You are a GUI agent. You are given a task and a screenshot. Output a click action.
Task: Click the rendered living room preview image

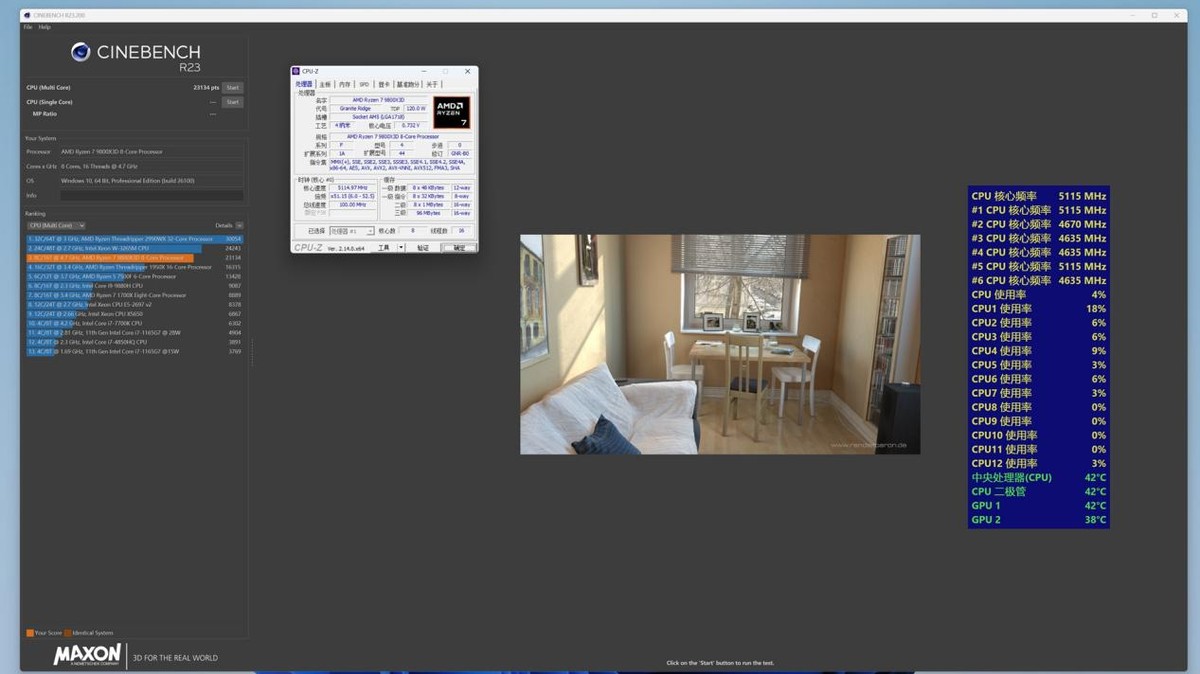pyautogui.click(x=720, y=344)
